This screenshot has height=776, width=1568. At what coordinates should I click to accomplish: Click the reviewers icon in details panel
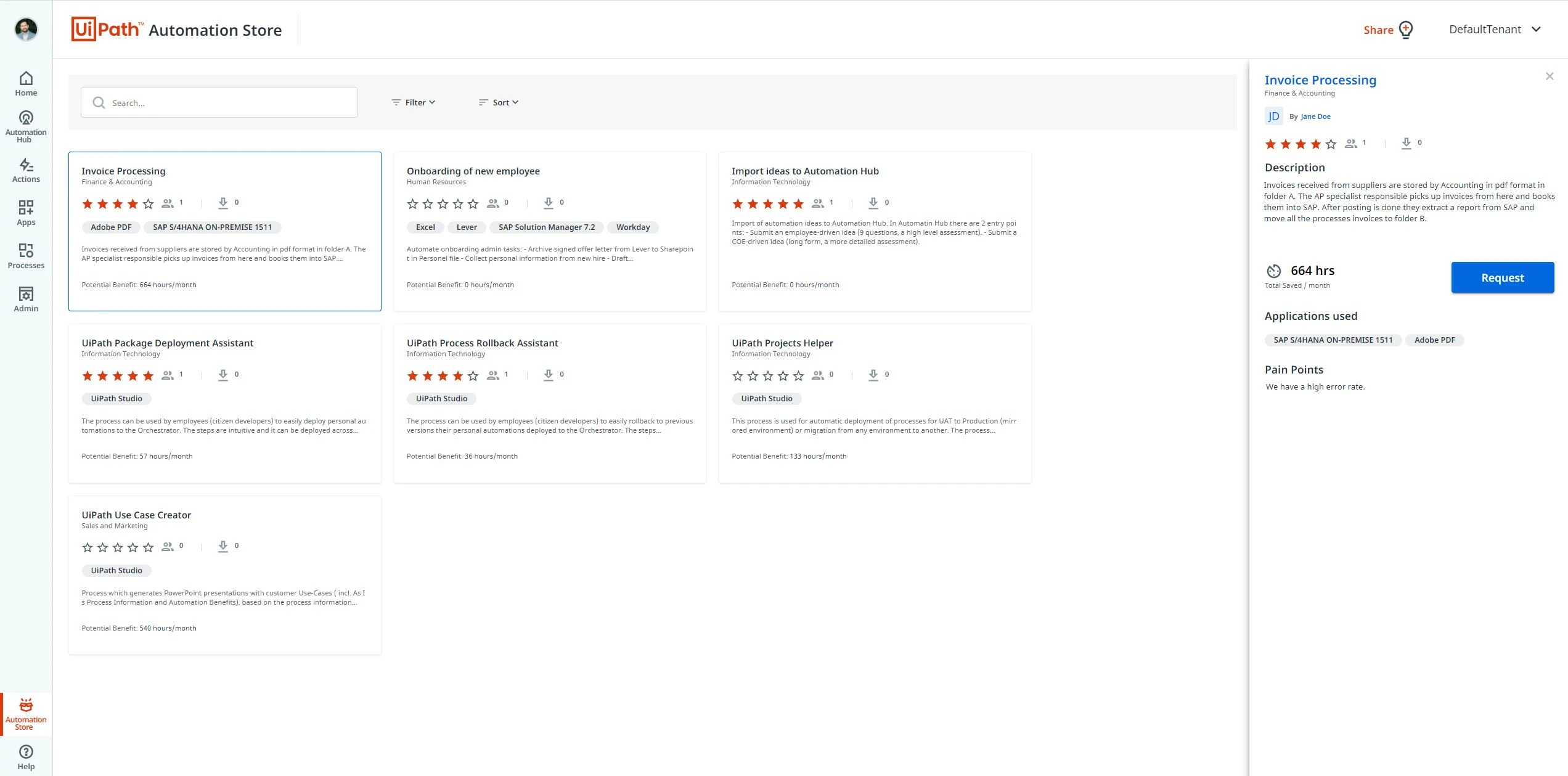point(1350,143)
